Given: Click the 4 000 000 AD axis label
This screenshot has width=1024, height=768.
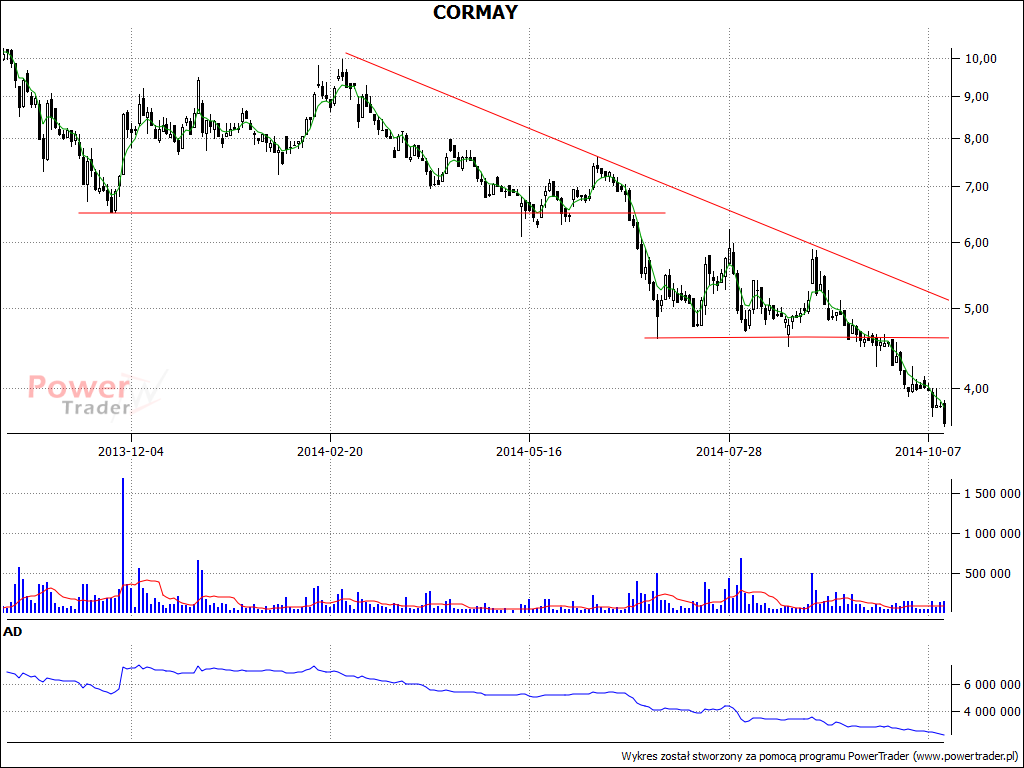Looking at the screenshot, I should [992, 711].
